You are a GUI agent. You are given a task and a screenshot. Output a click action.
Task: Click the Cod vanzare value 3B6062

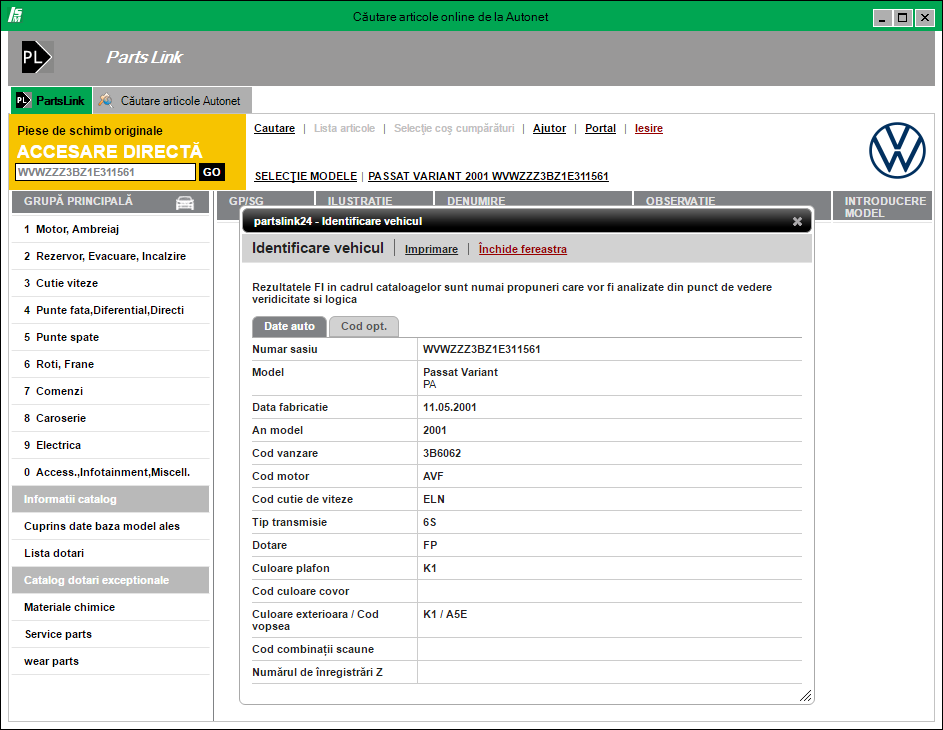tap(442, 453)
